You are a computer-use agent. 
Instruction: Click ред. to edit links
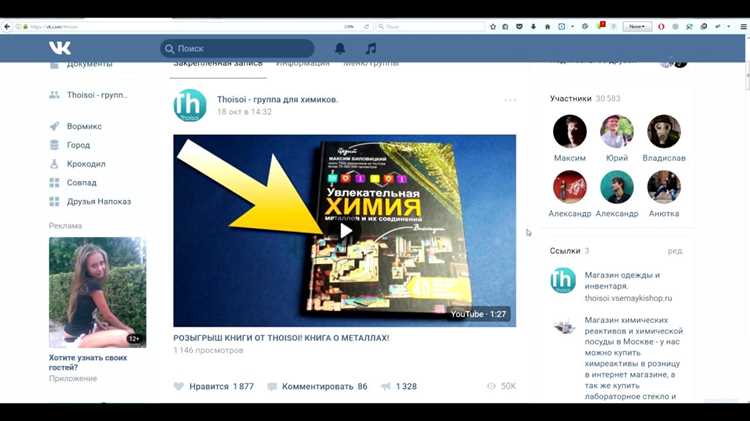[675, 251]
